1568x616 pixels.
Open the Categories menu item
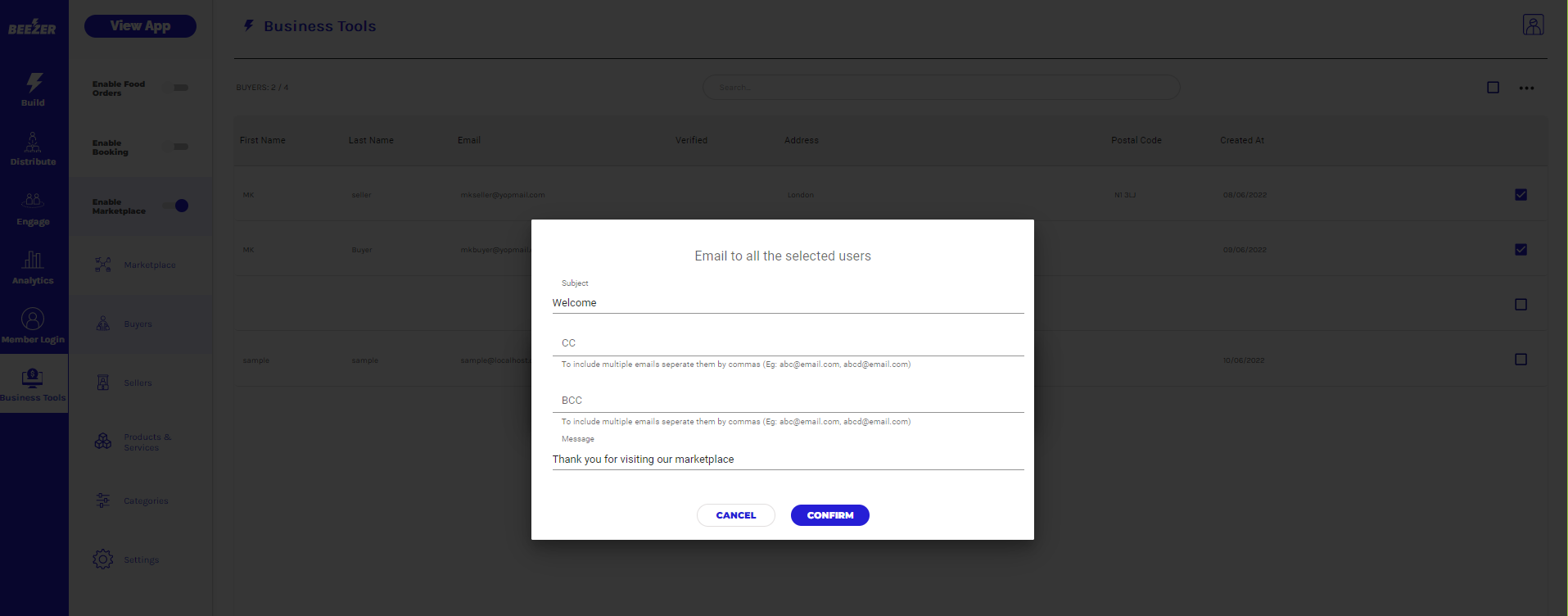coord(146,501)
